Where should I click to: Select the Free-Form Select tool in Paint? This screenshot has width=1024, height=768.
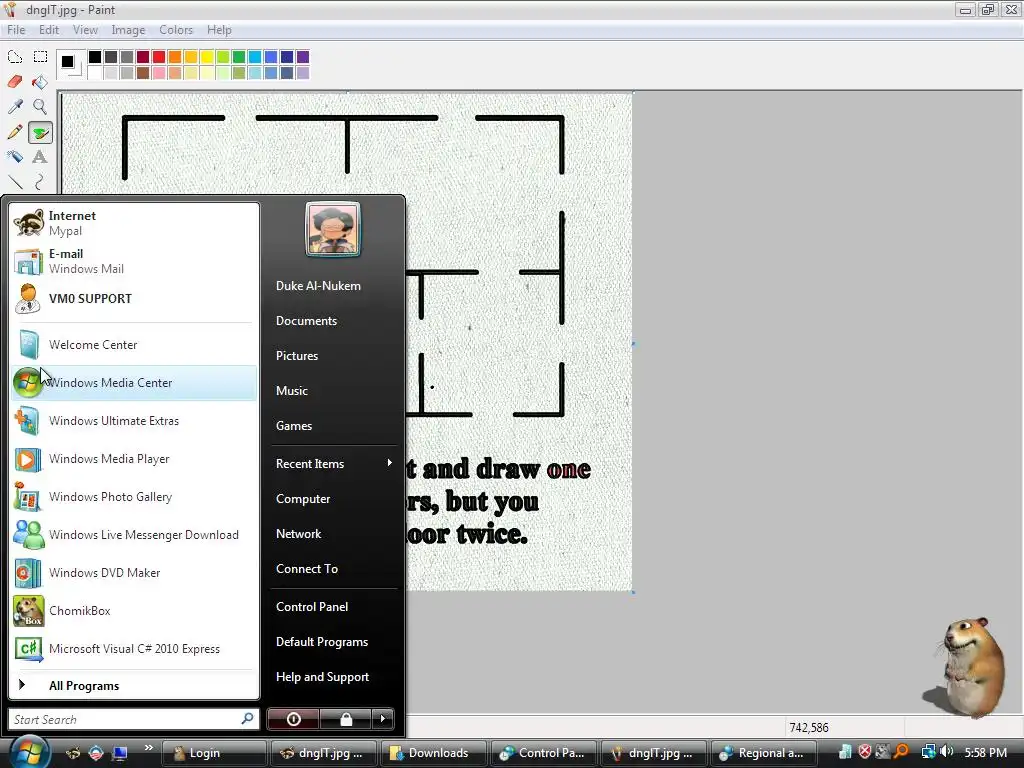pos(15,57)
